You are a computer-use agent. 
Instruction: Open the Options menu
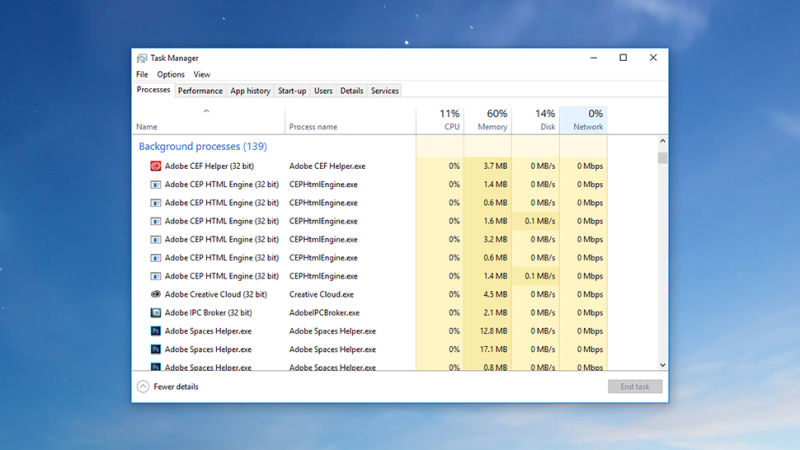[170, 74]
